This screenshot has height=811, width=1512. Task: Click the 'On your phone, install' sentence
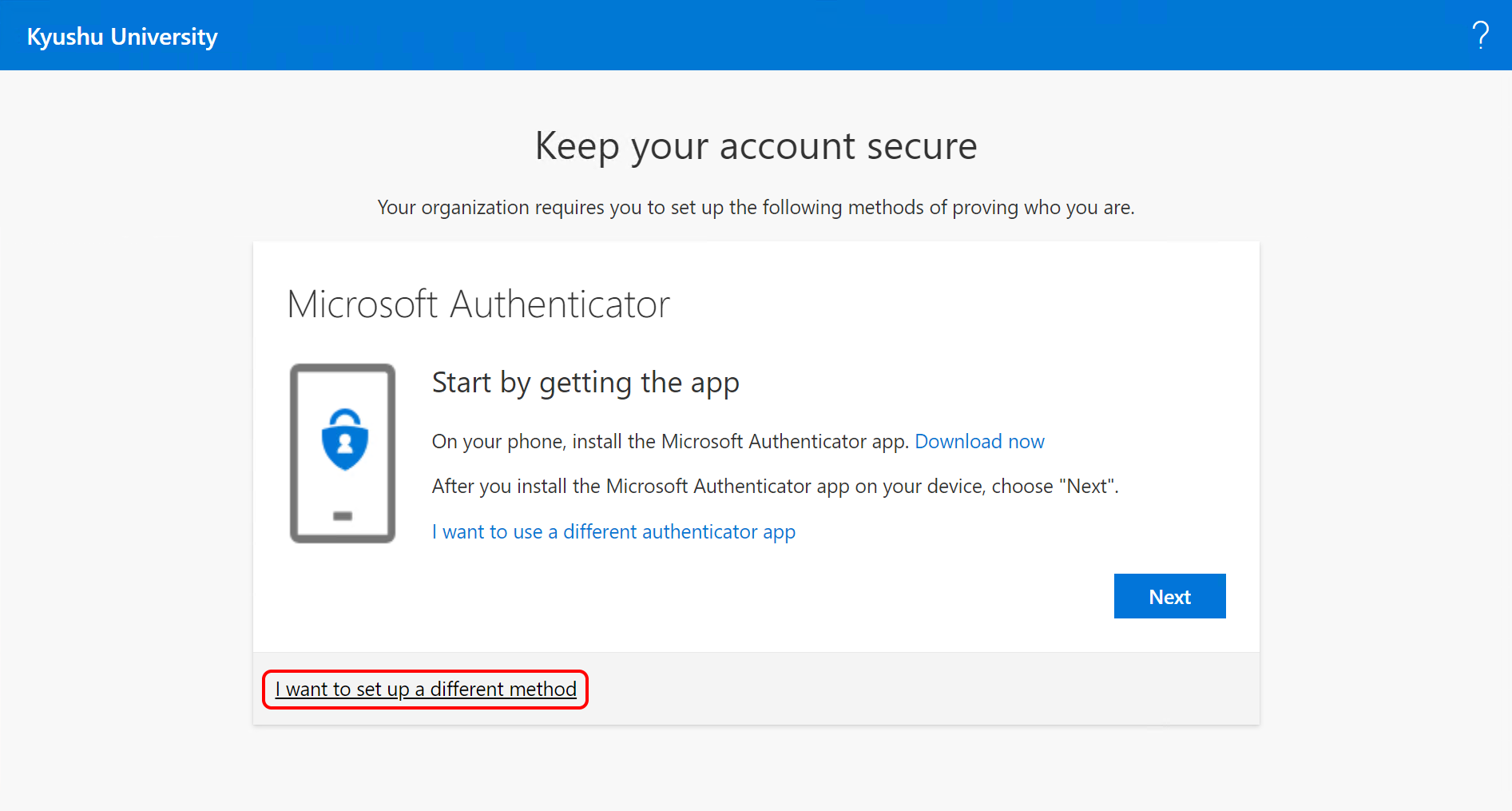tap(669, 441)
